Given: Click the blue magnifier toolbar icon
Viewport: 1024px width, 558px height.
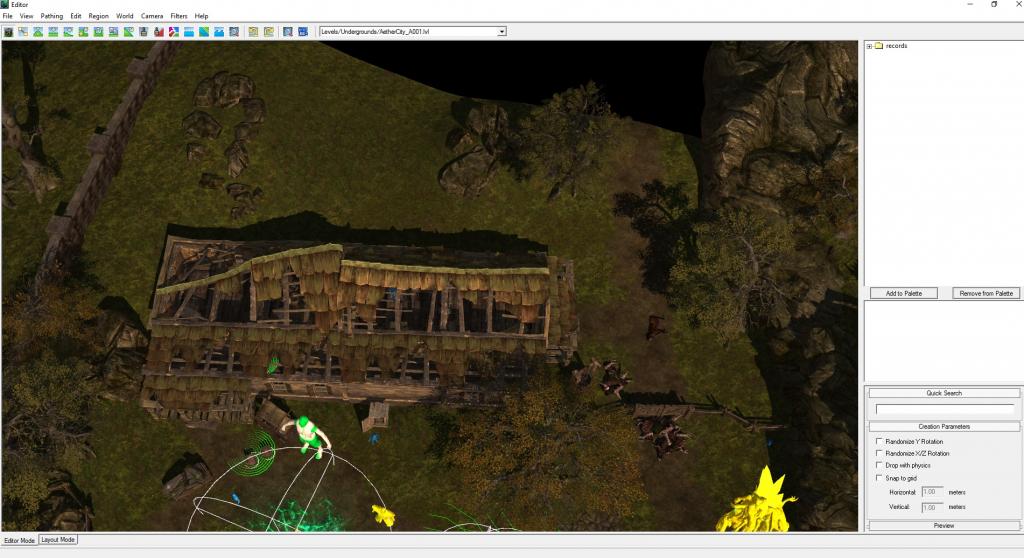Looking at the screenshot, I should 288,31.
